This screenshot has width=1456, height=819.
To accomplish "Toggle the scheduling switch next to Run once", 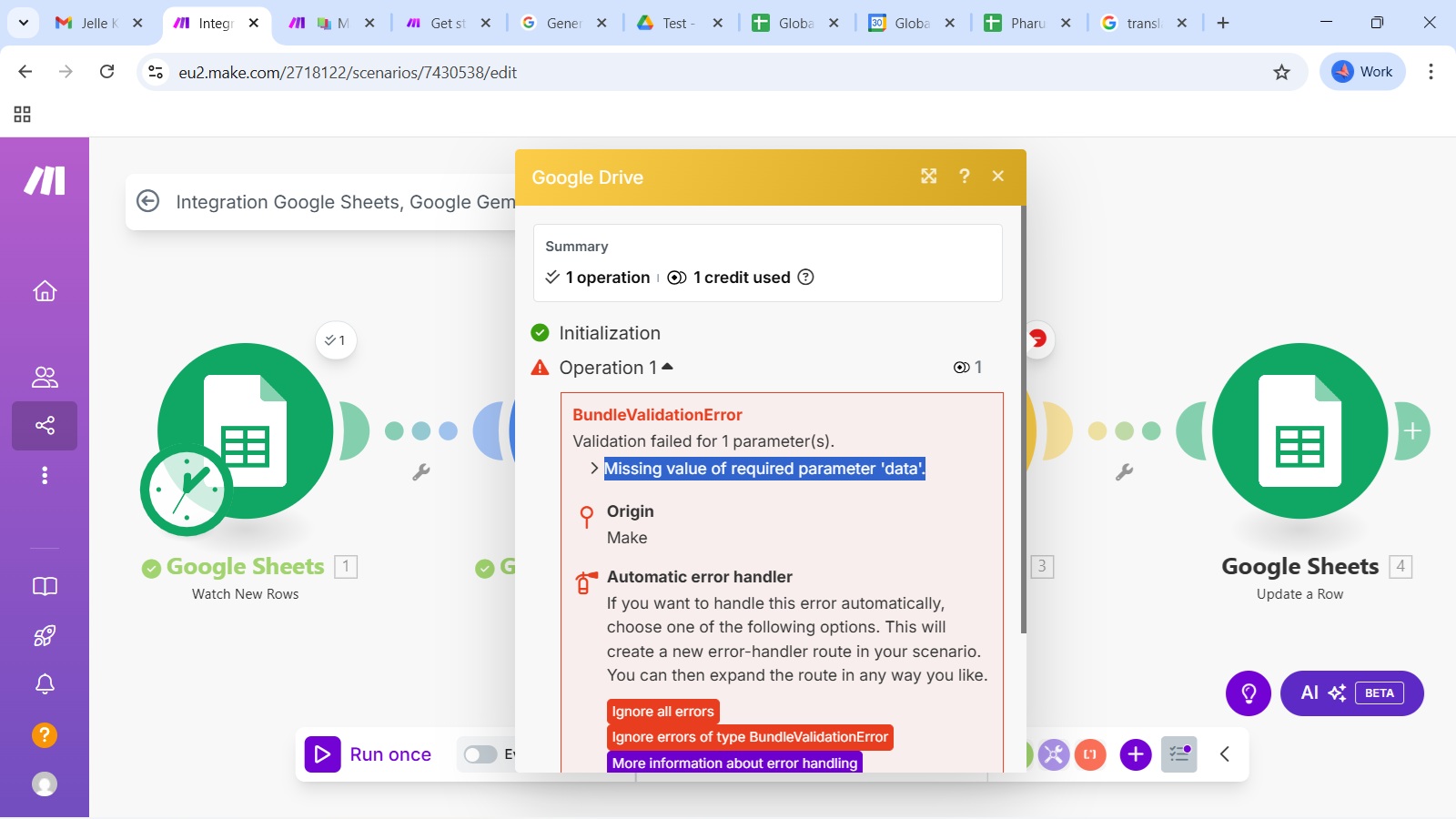I will click(x=480, y=754).
